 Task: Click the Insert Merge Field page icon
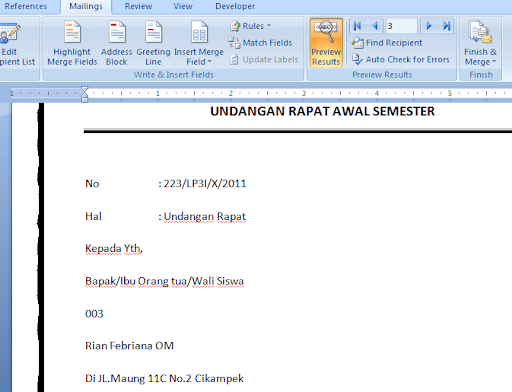pyautogui.click(x=199, y=32)
